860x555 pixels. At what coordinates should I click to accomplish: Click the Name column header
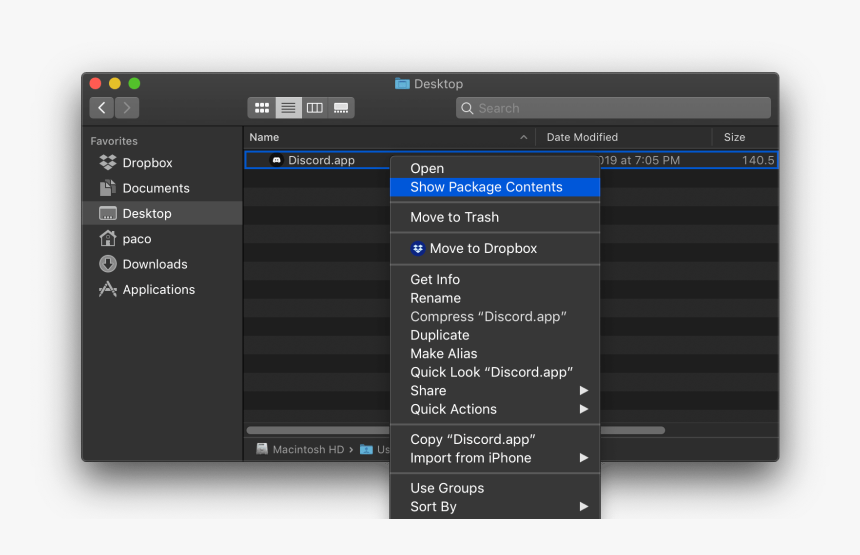coord(389,137)
